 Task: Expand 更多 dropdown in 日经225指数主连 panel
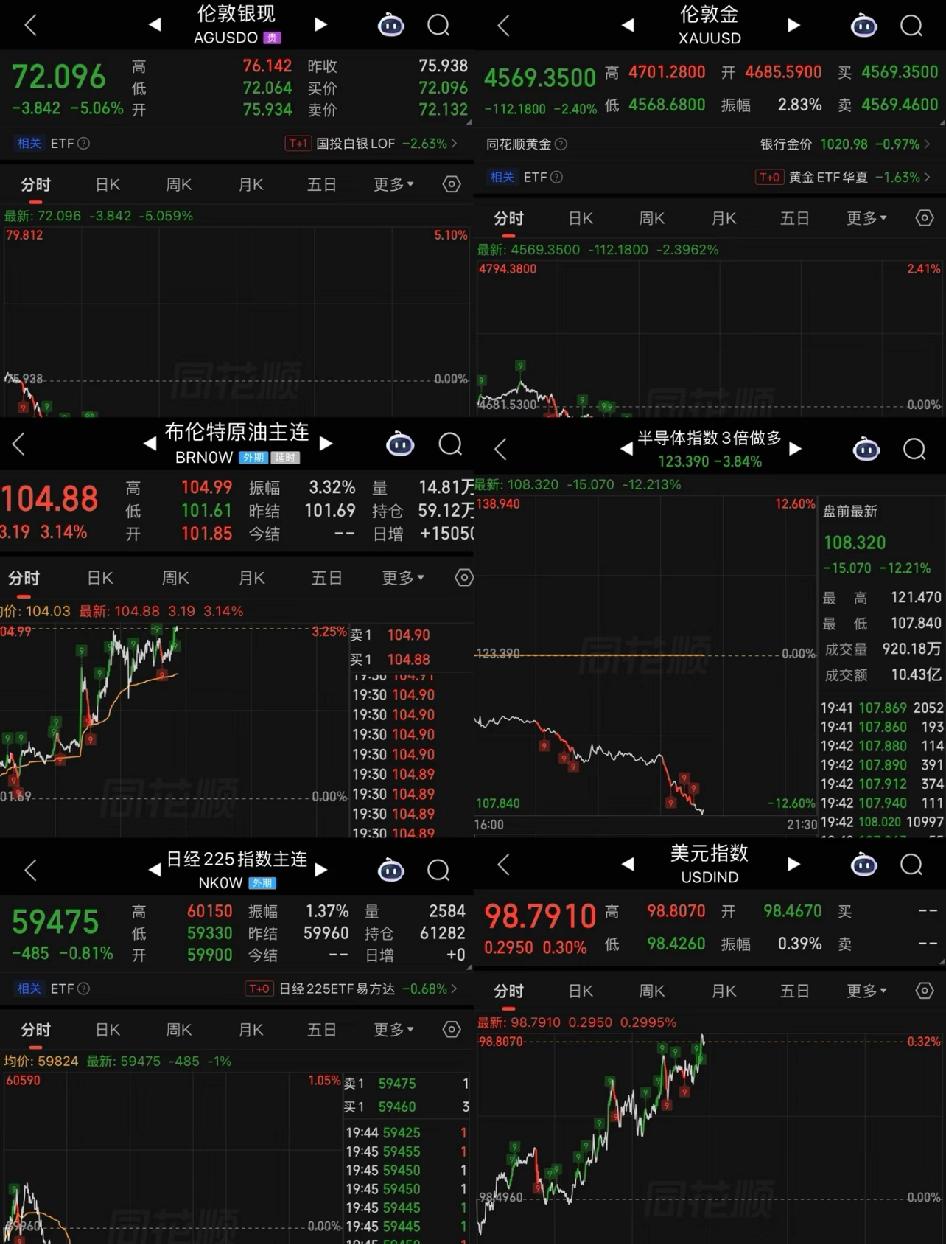pyautogui.click(x=394, y=1029)
